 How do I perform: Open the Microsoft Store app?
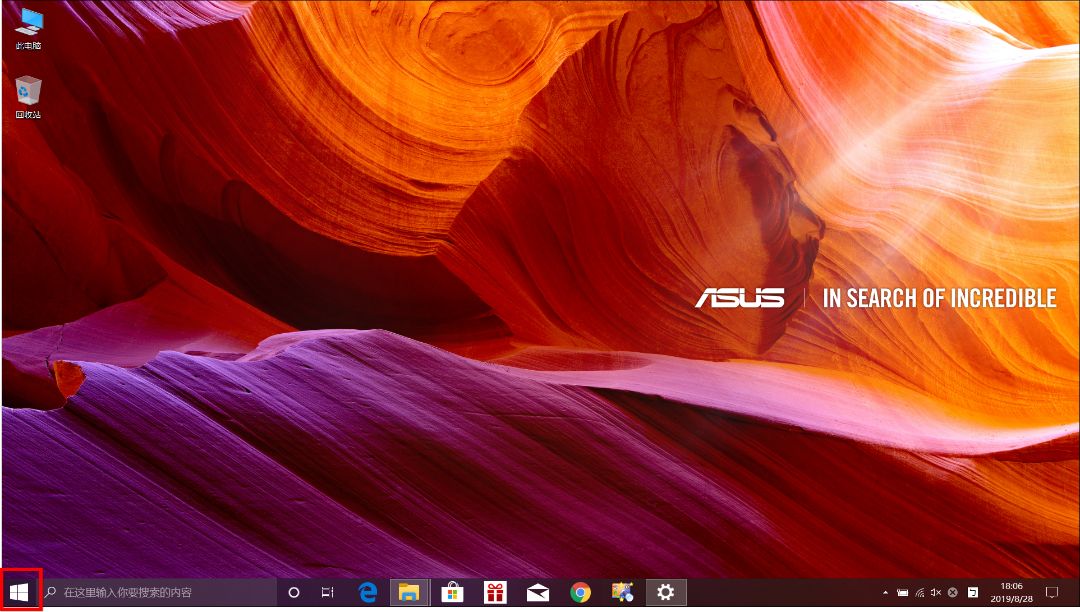tap(452, 593)
